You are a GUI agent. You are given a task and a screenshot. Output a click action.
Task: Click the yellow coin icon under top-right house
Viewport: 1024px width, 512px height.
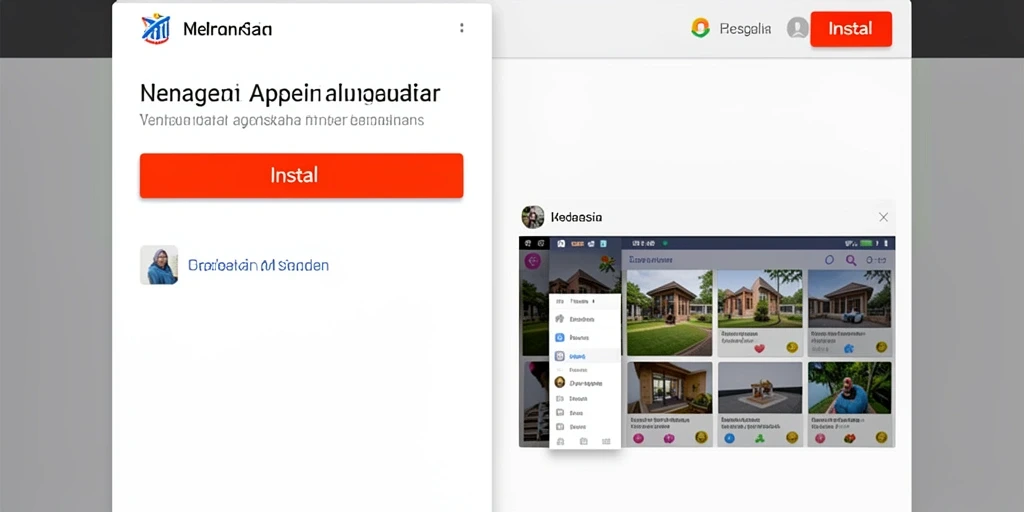pos(882,348)
